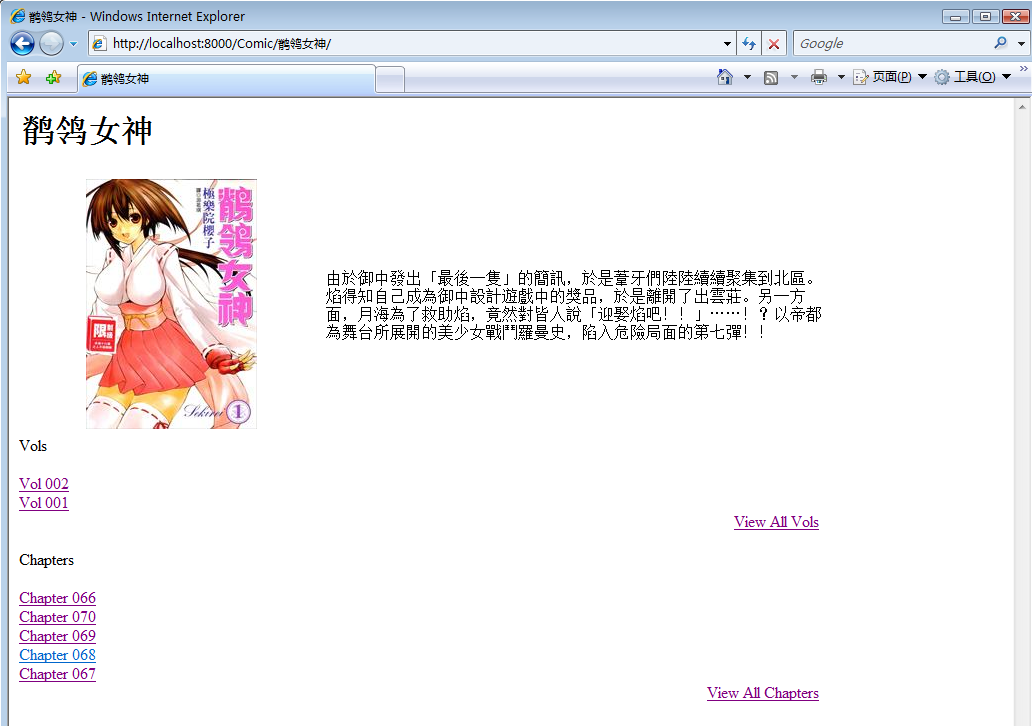The width and height of the screenshot is (1032, 726).
Task: Stop loading with the red X button
Action: (x=774, y=44)
